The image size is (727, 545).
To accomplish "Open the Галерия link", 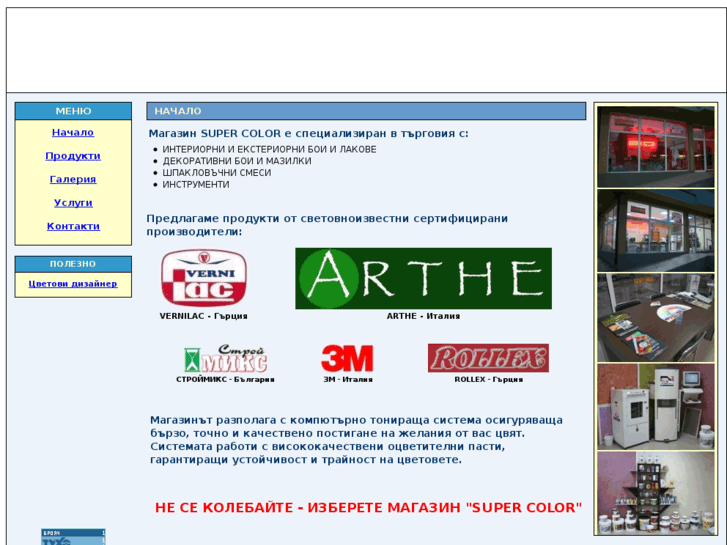I will coord(73,179).
